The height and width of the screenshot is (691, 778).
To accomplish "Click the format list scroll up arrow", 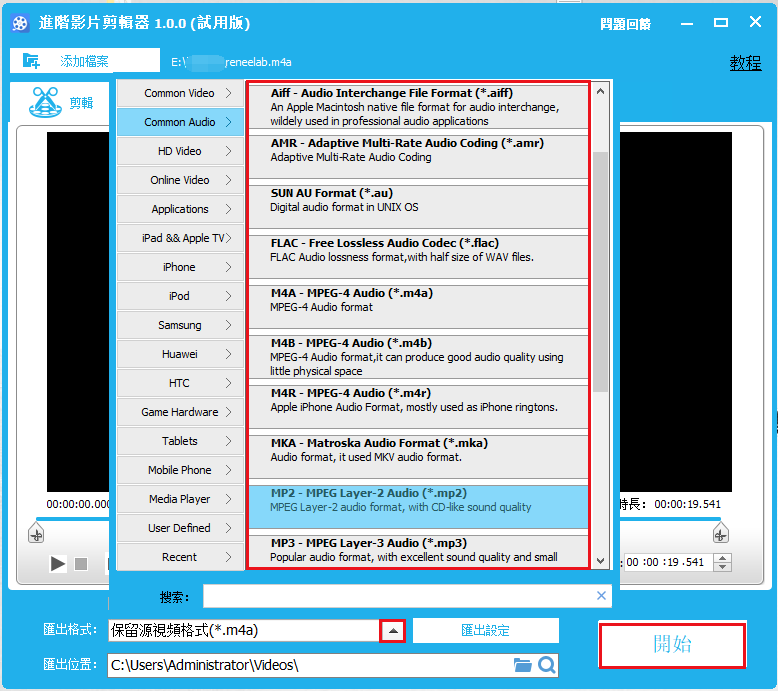I will (x=600, y=91).
